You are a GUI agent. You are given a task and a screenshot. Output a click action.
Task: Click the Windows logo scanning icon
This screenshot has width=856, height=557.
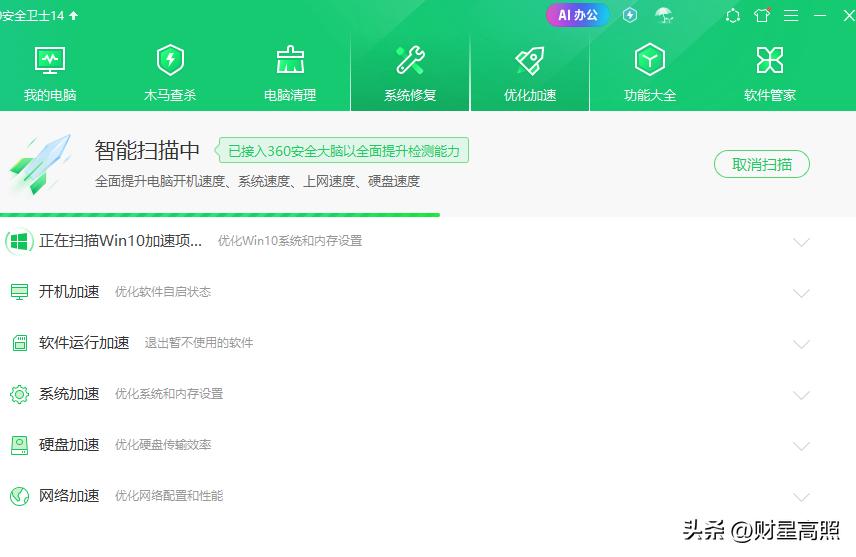coord(19,241)
